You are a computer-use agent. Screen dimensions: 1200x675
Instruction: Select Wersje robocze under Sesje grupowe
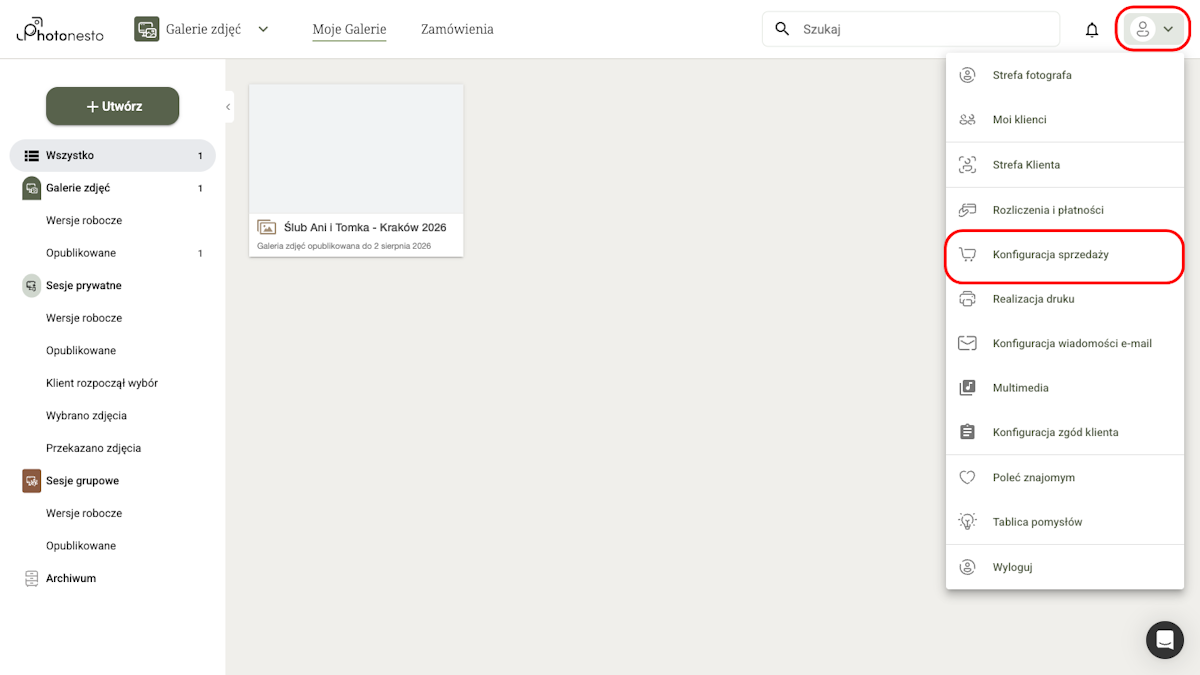(84, 513)
